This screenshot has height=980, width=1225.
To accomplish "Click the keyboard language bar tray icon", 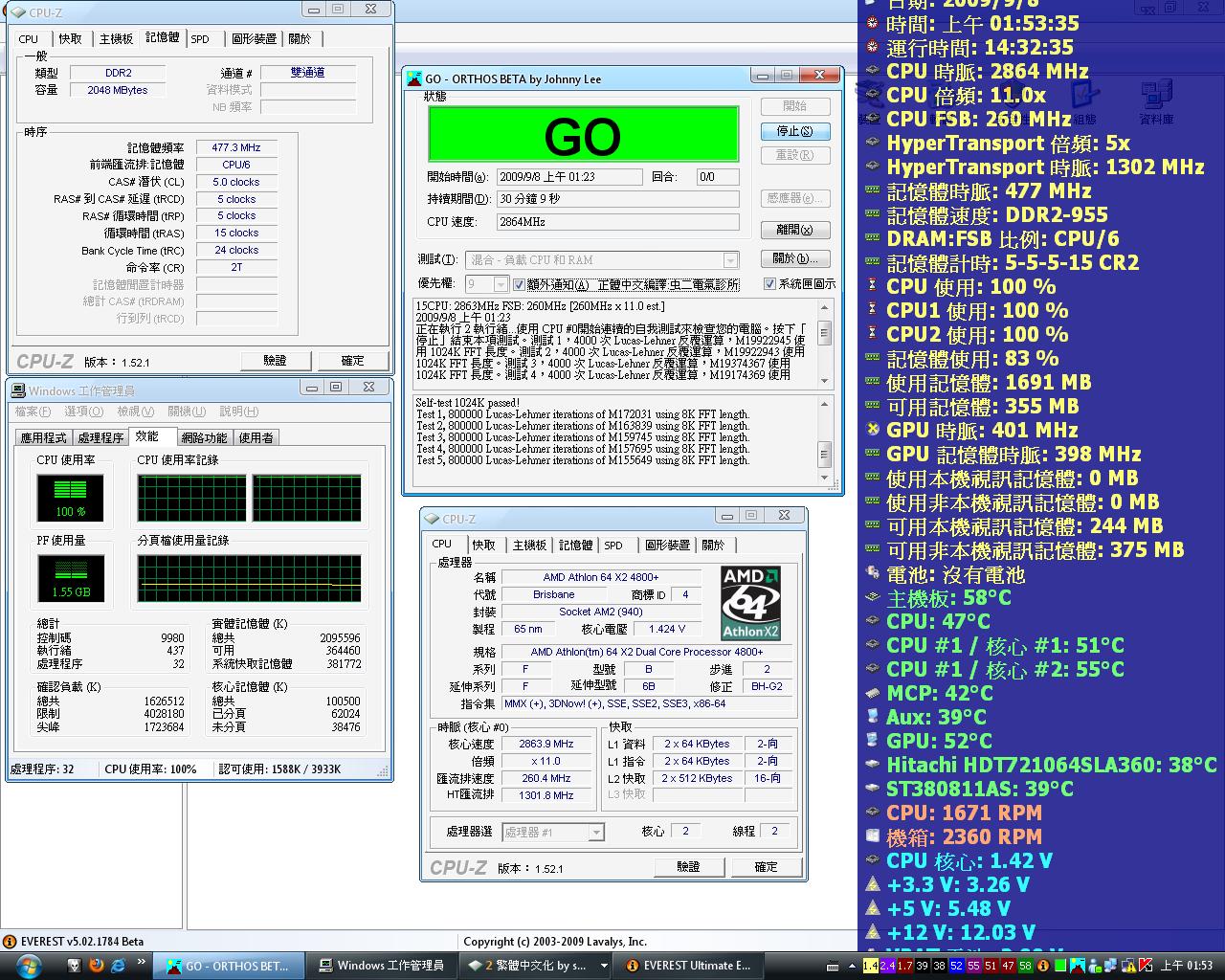I will [x=833, y=966].
